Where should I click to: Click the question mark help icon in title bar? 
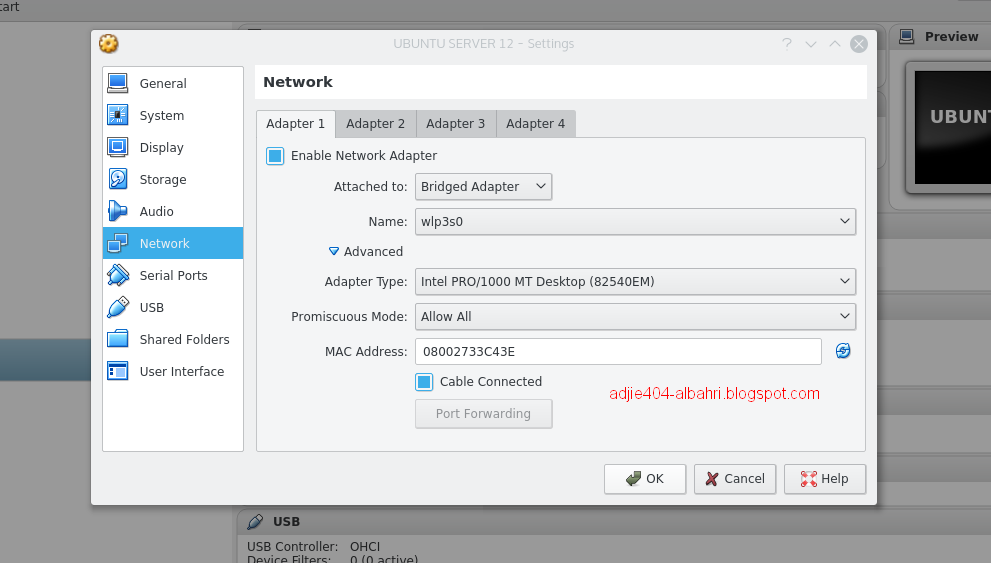[787, 44]
